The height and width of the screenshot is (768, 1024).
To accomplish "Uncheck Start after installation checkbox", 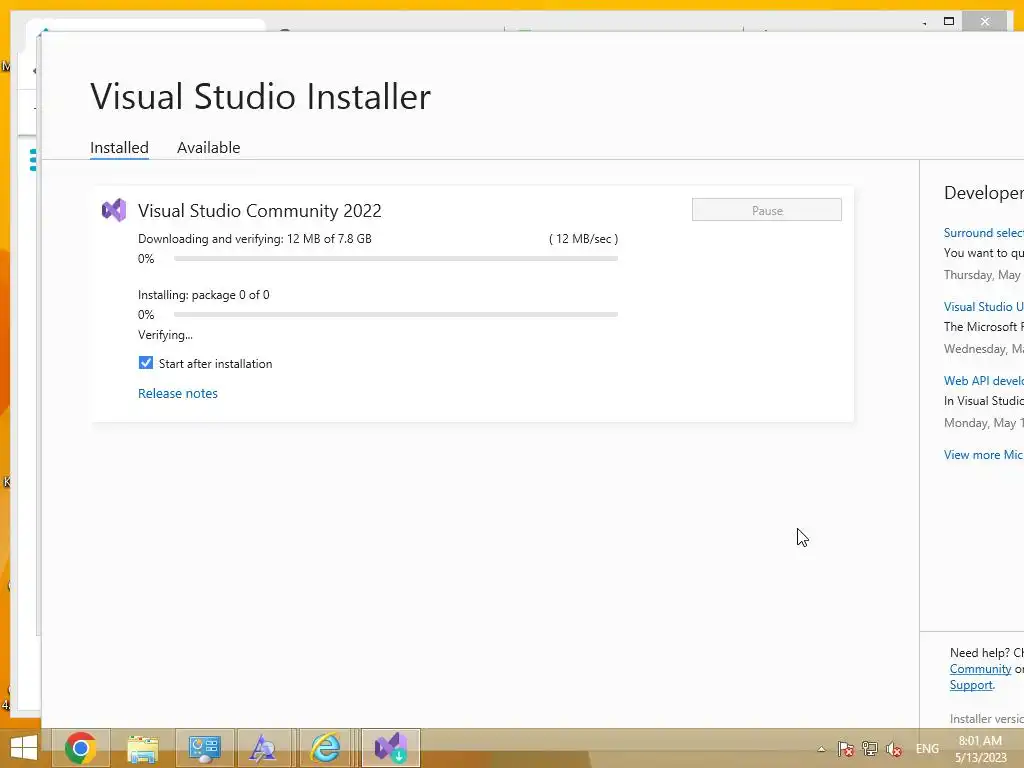I will tap(146, 363).
